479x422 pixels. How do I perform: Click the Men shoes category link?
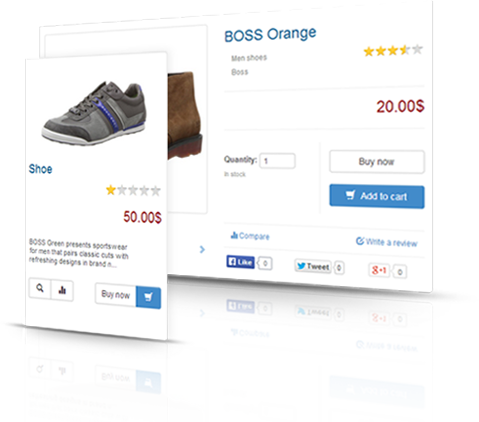pos(249,58)
